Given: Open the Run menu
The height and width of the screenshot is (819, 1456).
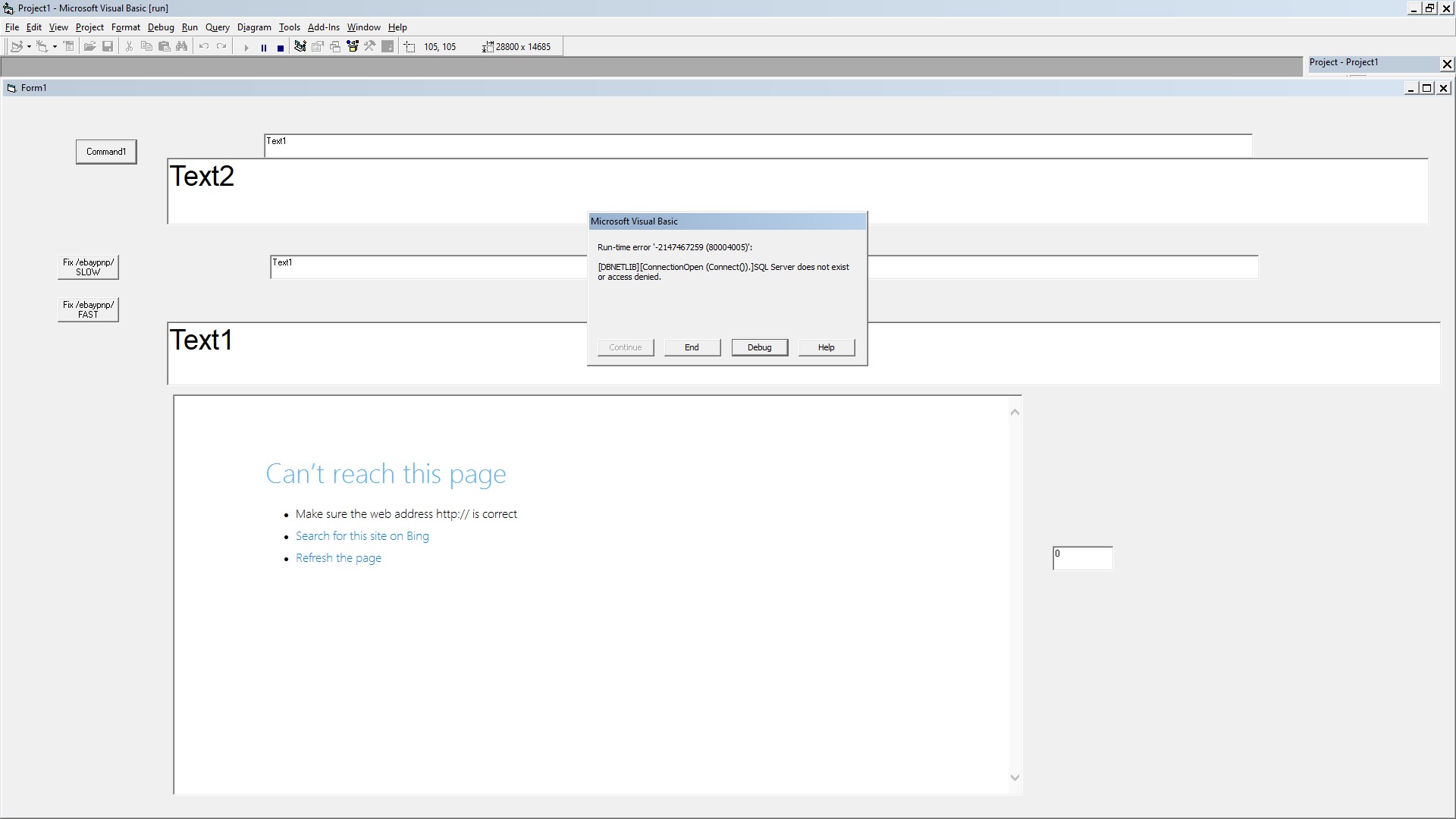Looking at the screenshot, I should point(190,27).
